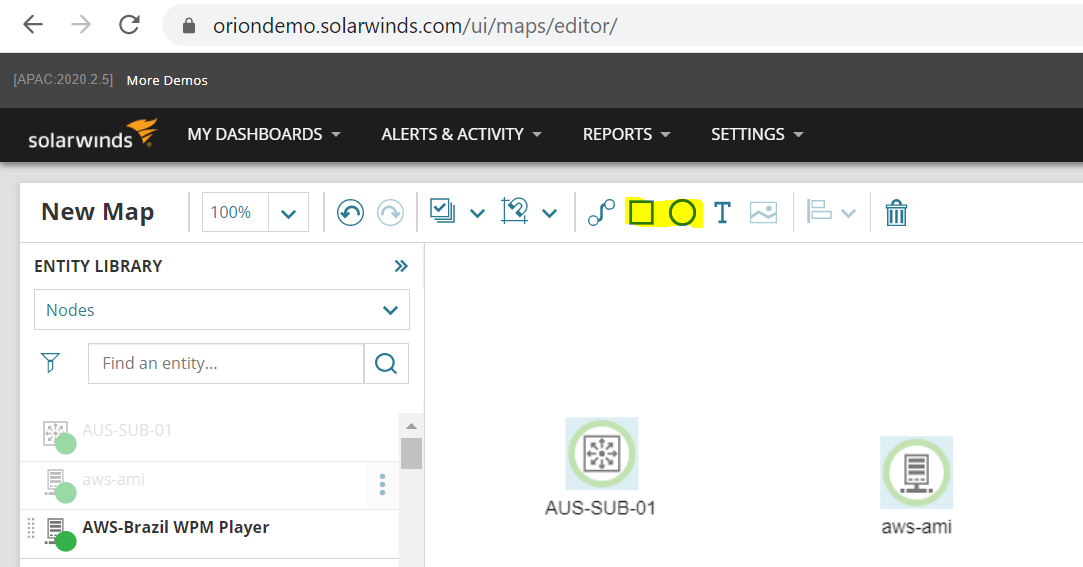Image resolution: width=1083 pixels, height=567 pixels.
Task: Expand the zoom level dropdown arrow
Action: [289, 213]
